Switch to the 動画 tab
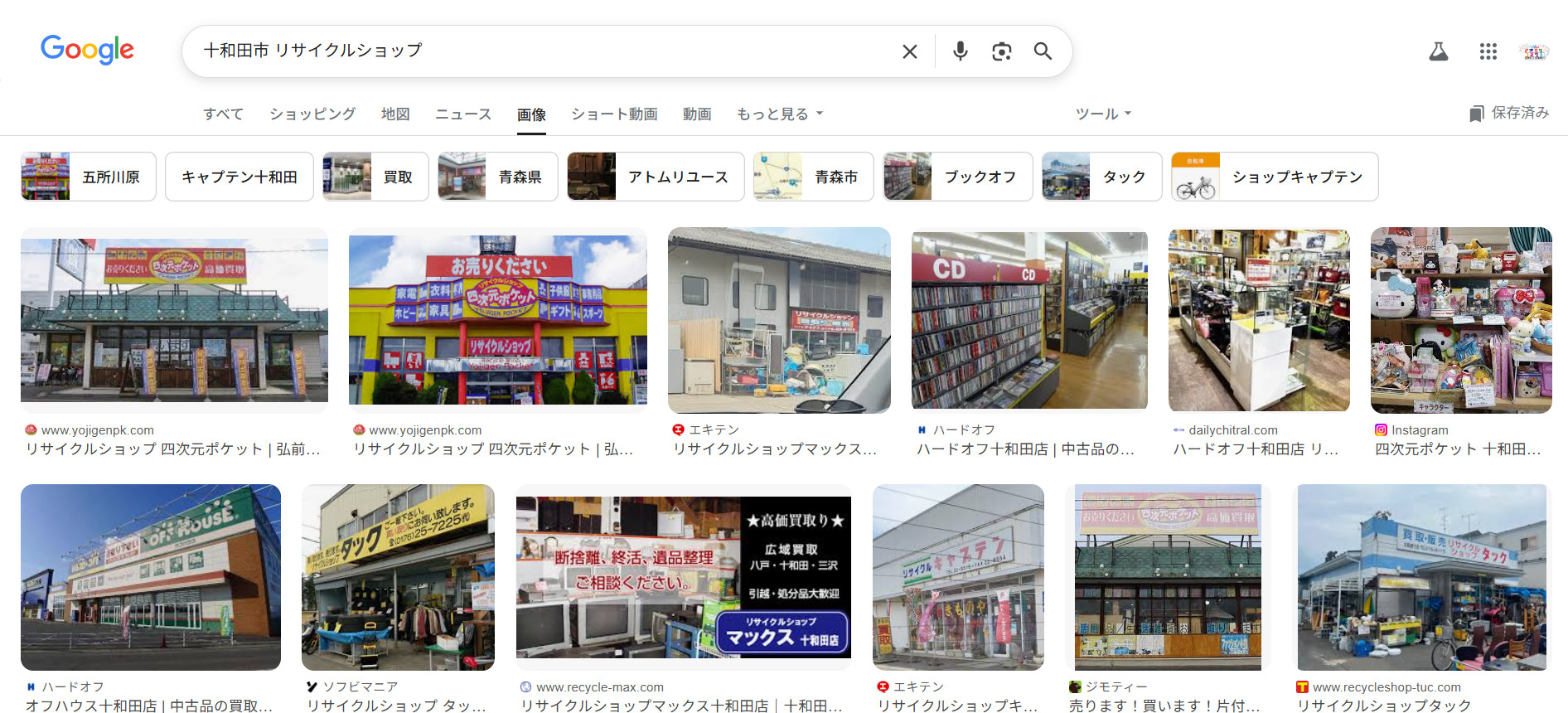The height and width of the screenshot is (713, 1568). 697,114
